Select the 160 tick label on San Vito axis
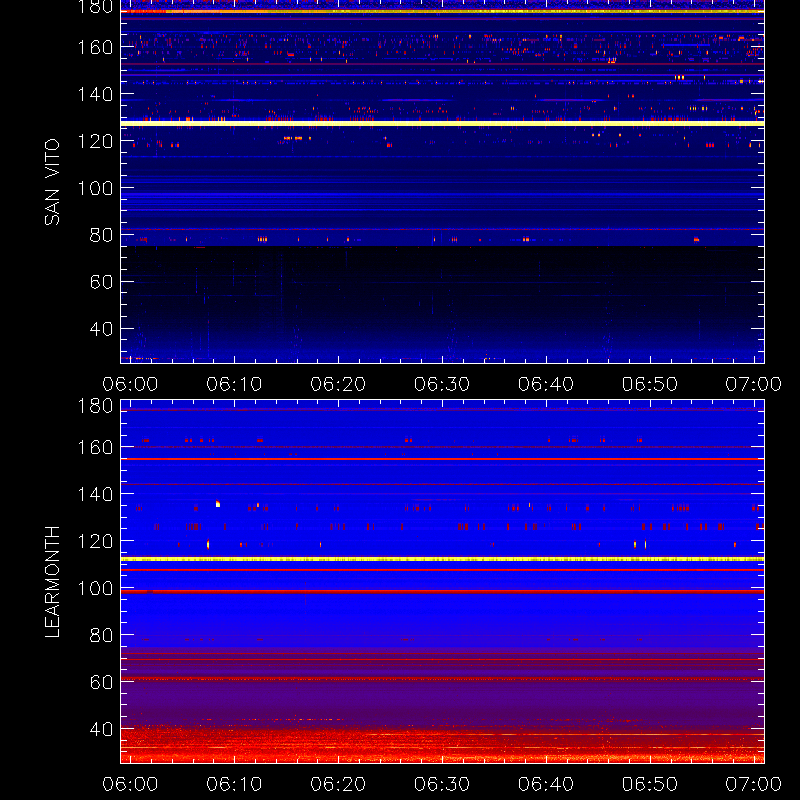 pyautogui.click(x=95, y=47)
